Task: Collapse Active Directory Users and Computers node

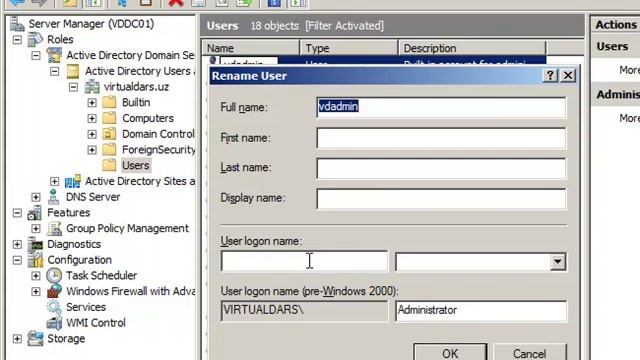Action: [x=55, y=71]
